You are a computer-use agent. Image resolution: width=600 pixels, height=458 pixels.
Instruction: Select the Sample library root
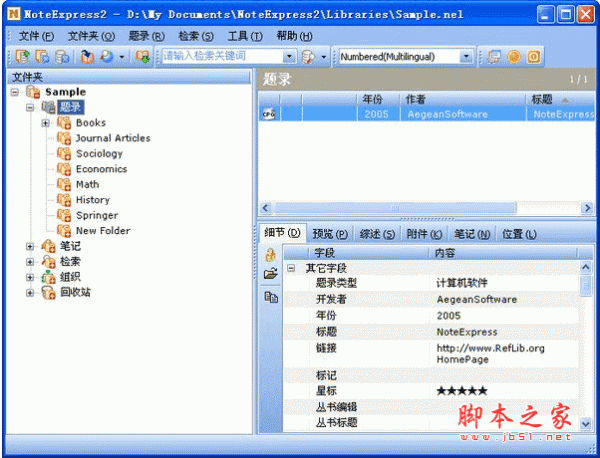tap(65, 92)
